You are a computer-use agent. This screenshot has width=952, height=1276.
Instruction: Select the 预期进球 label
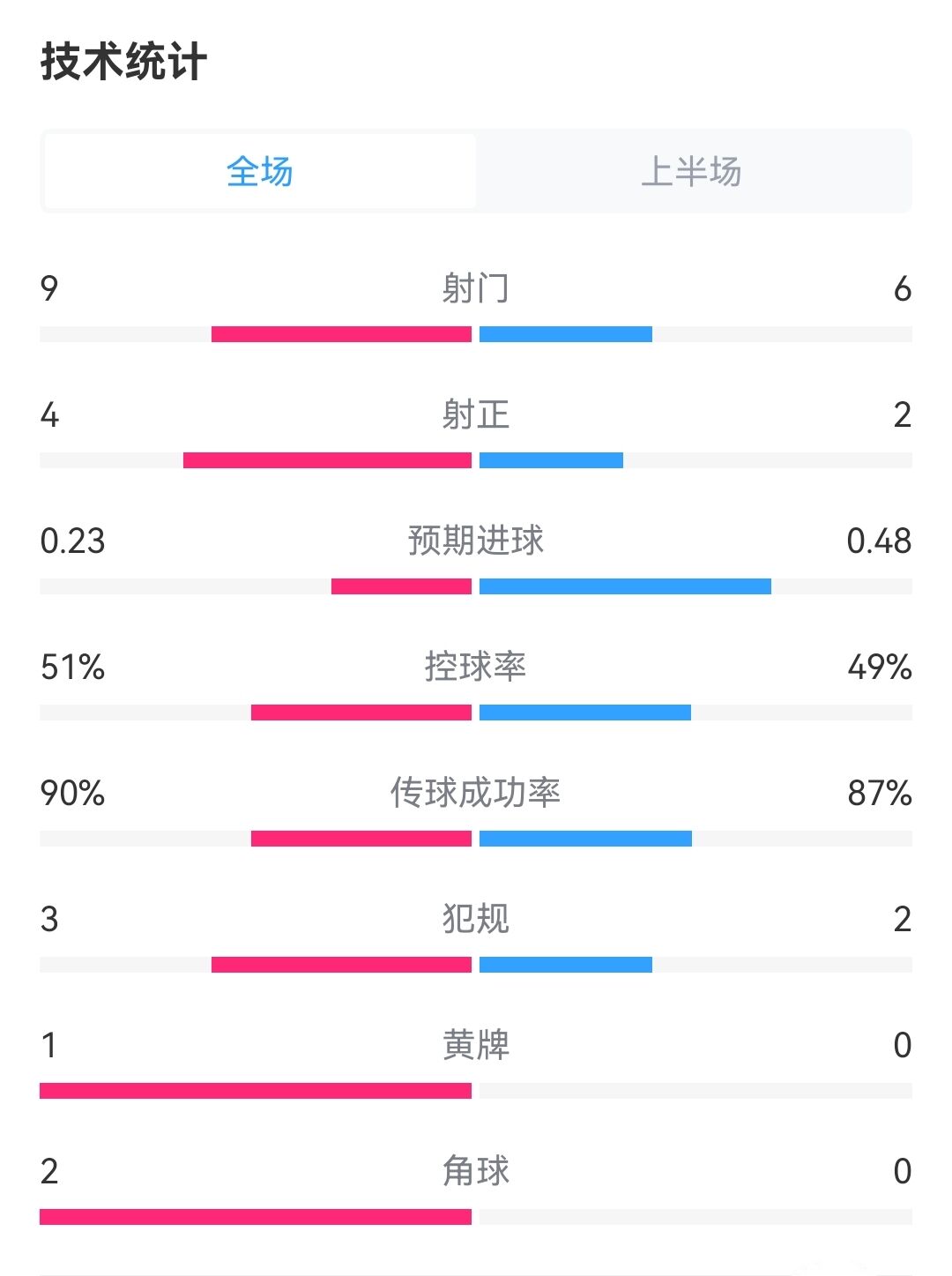(x=476, y=541)
